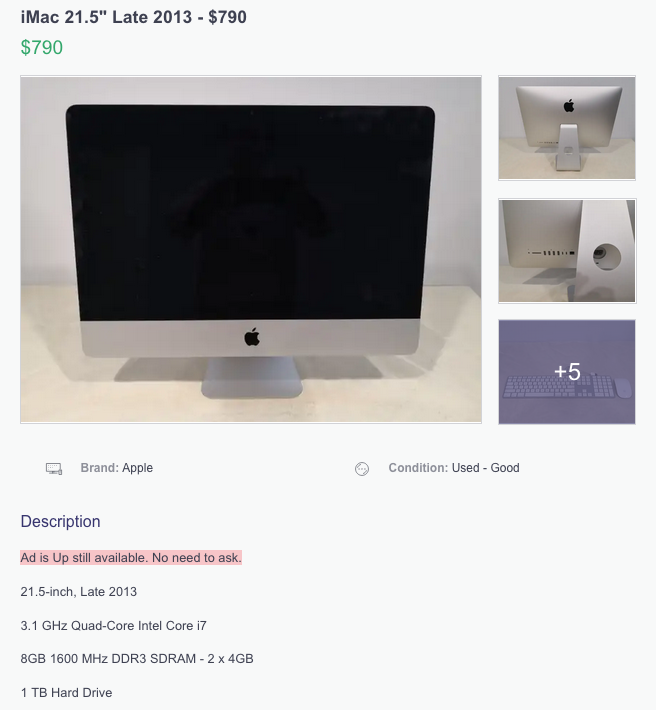Click the 1 TB Hard Drive line
Screen dimensions: 656x710
[x=66, y=693]
